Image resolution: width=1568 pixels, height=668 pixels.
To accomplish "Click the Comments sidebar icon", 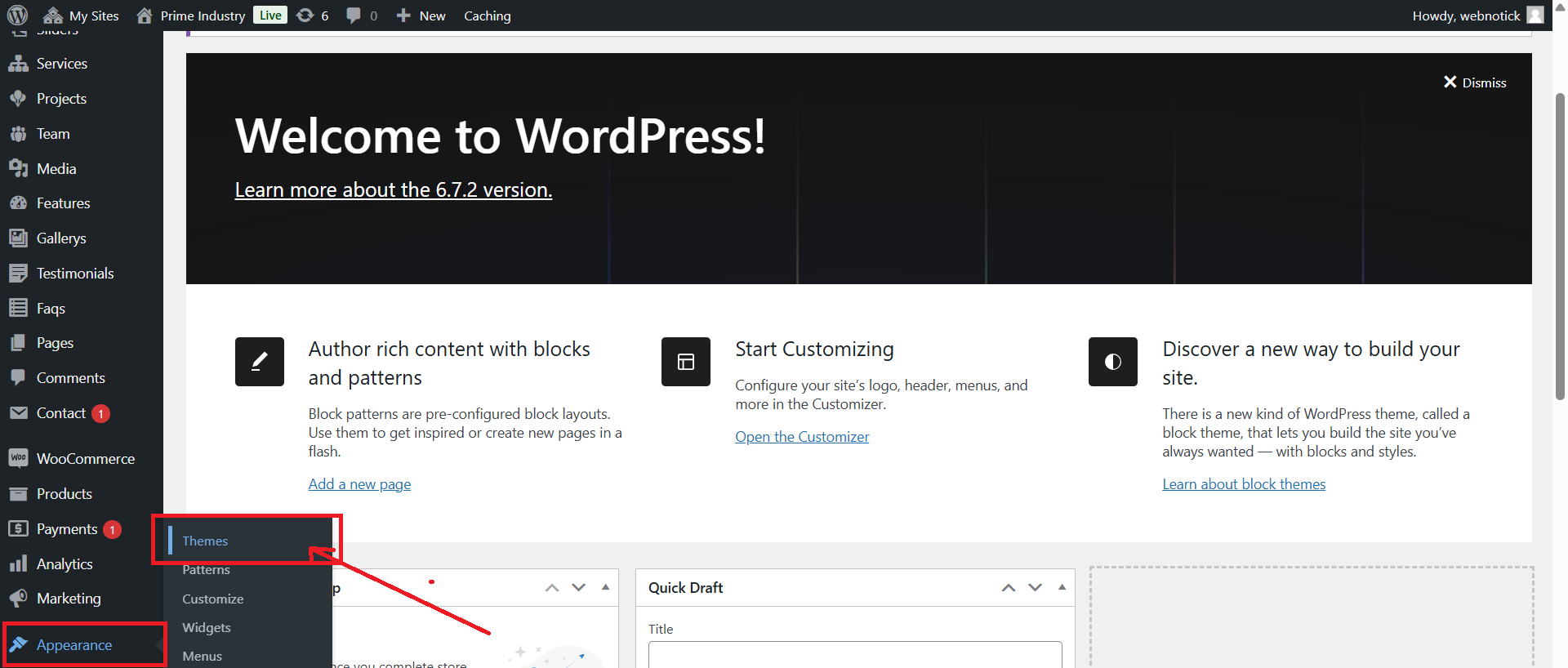I will pyautogui.click(x=18, y=378).
